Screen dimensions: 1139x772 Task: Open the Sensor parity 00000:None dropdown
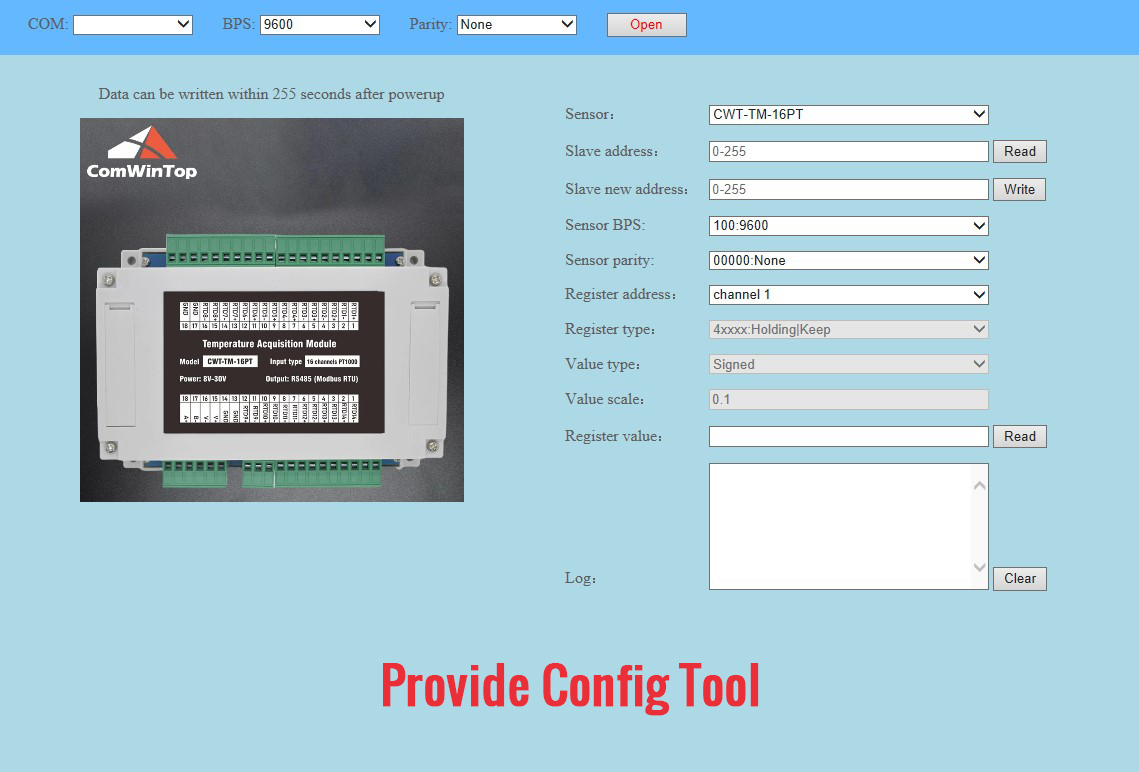click(848, 260)
